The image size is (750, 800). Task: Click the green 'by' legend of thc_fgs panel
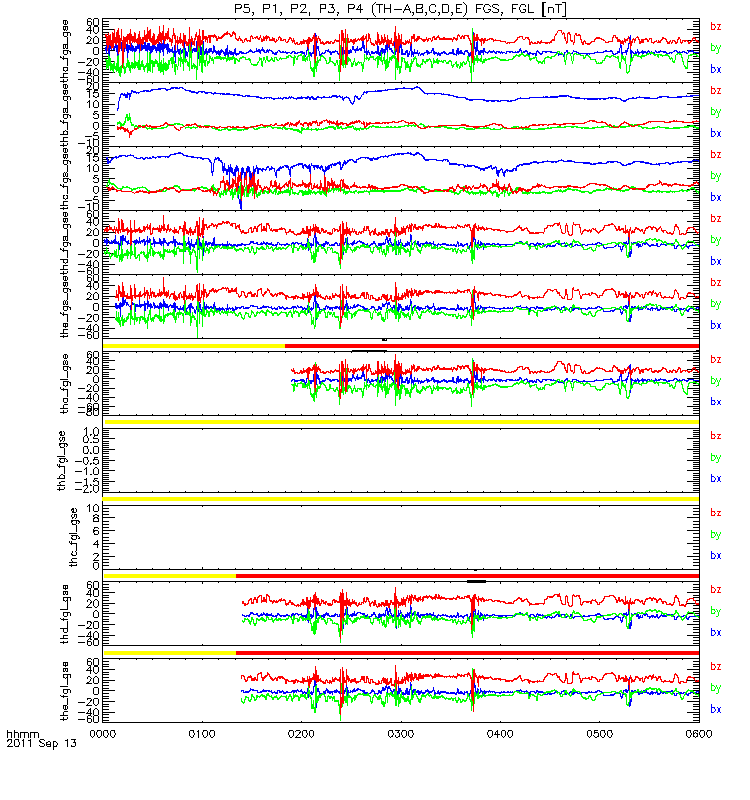716,176
